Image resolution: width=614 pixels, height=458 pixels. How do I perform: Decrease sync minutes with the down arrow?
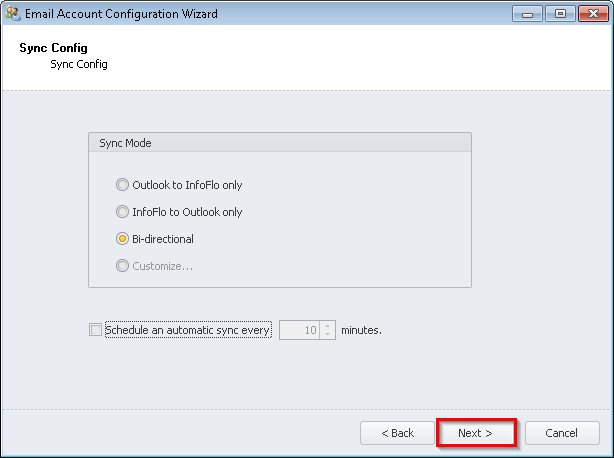(327, 334)
